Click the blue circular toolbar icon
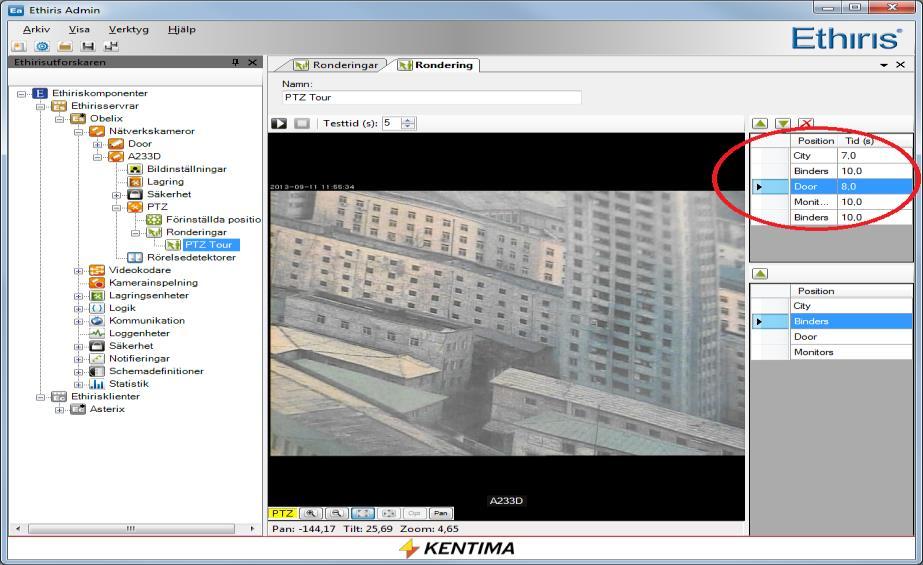This screenshot has height=565, width=923. coord(42,46)
